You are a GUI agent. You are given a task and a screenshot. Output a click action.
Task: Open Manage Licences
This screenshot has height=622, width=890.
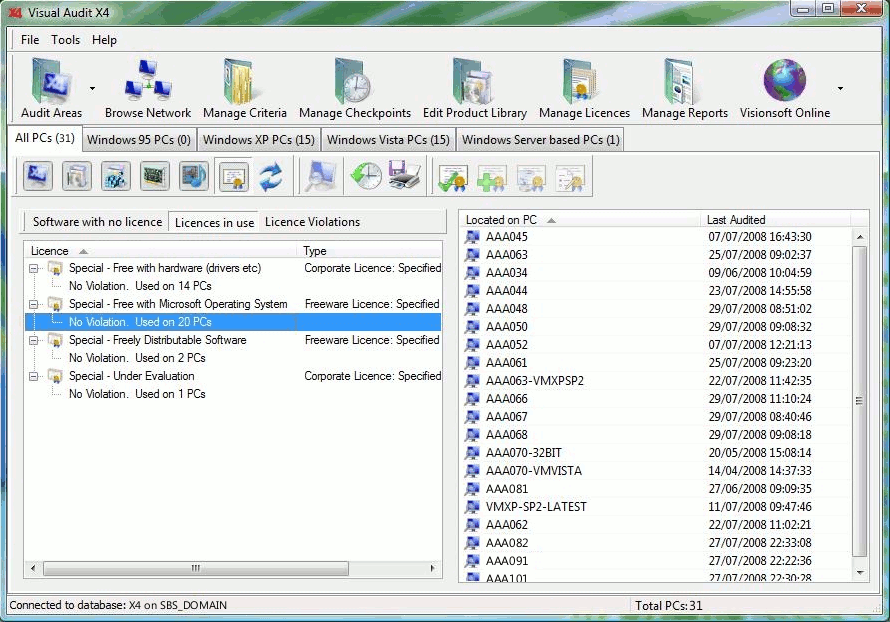584,88
